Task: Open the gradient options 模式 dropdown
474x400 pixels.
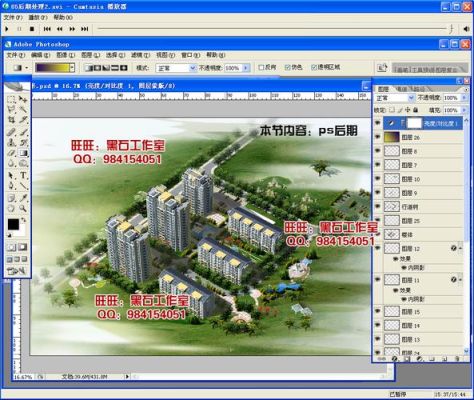Action: 176,68
